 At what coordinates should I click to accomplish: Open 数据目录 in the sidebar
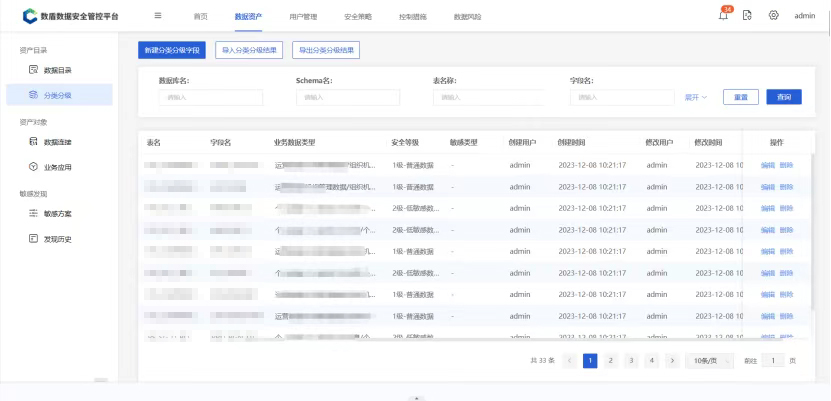57,70
